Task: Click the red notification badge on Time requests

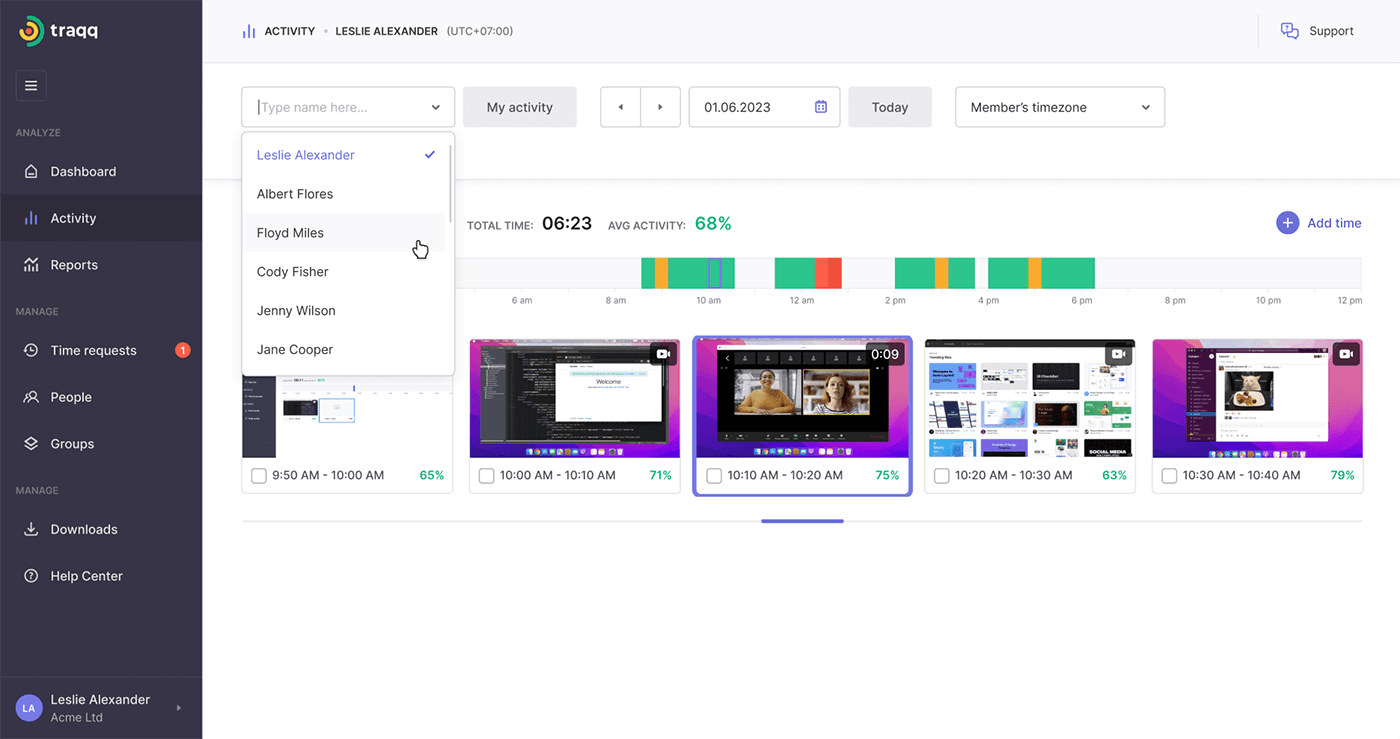Action: (183, 350)
